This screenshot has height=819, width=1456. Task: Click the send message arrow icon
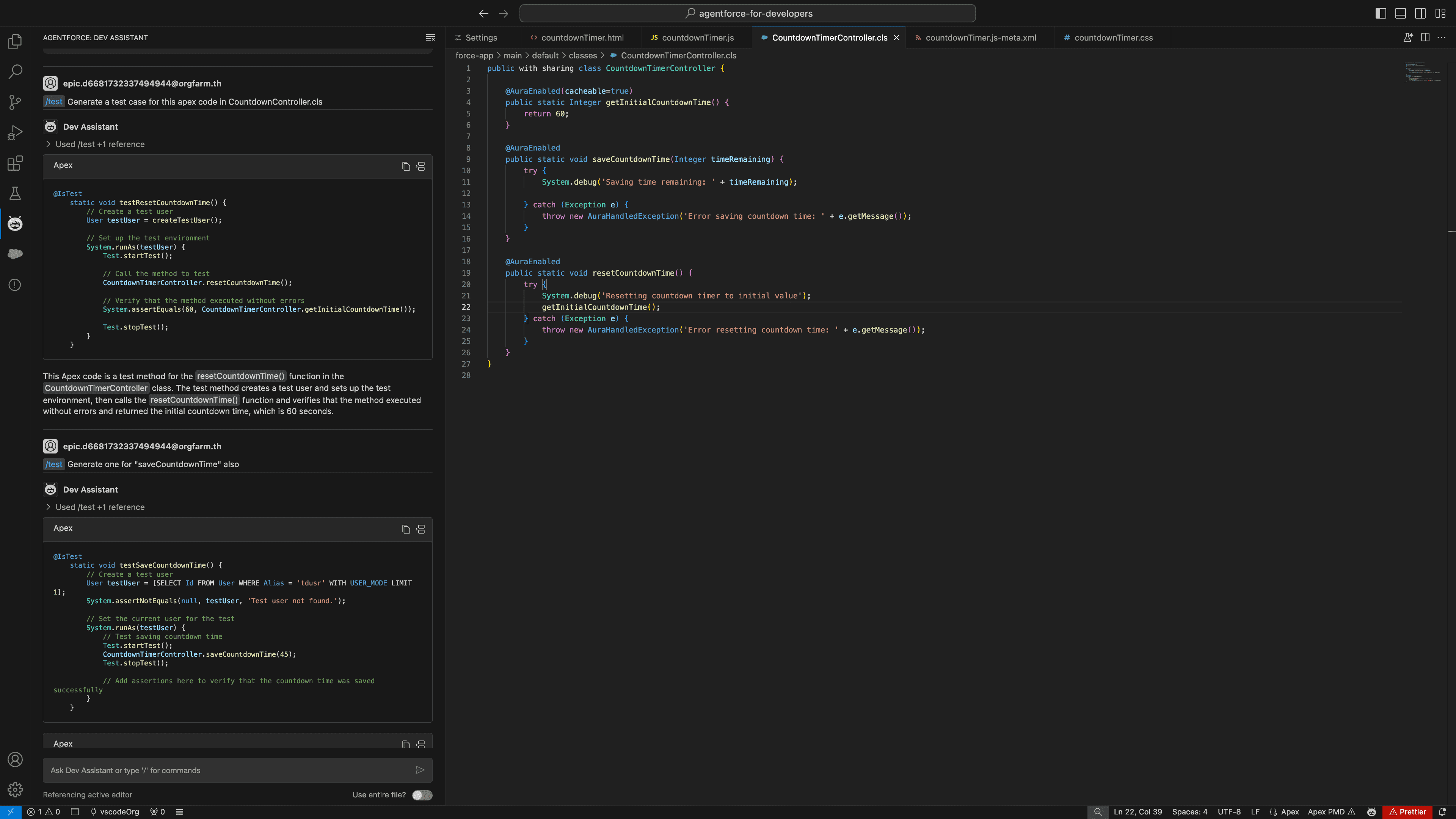(420, 770)
